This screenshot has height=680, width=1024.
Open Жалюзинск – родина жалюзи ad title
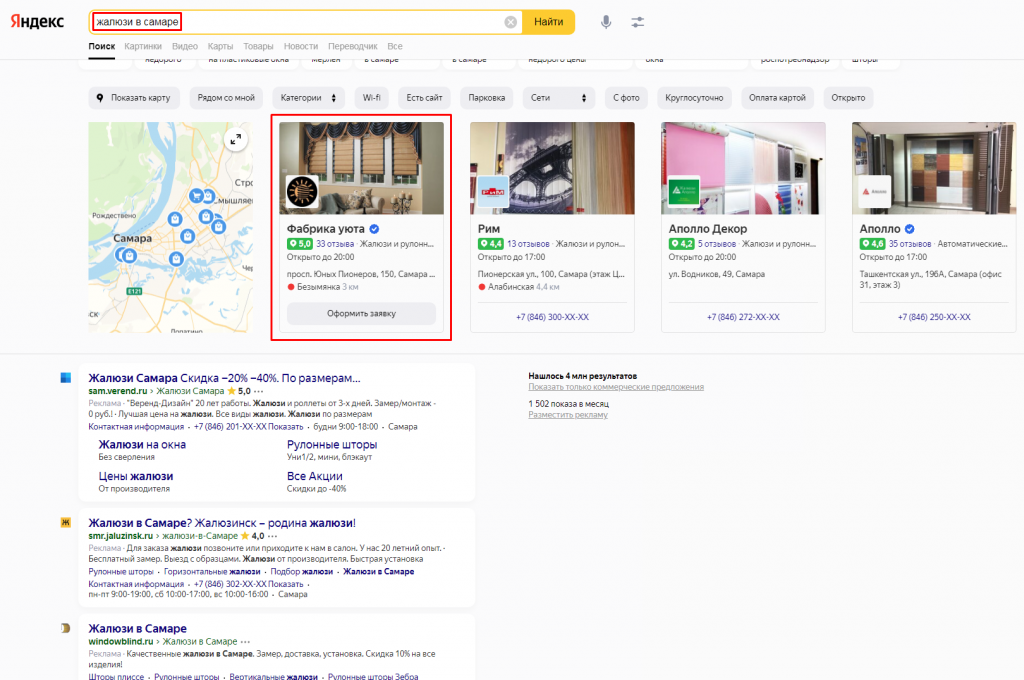point(222,523)
